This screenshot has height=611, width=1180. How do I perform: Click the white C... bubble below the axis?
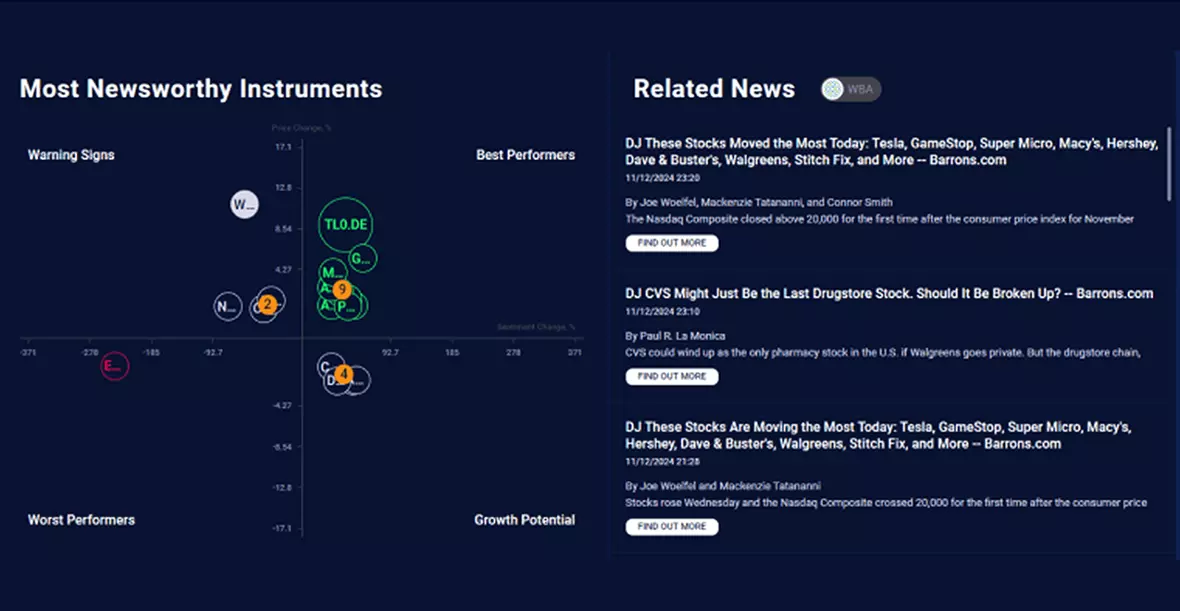pyautogui.click(x=325, y=366)
